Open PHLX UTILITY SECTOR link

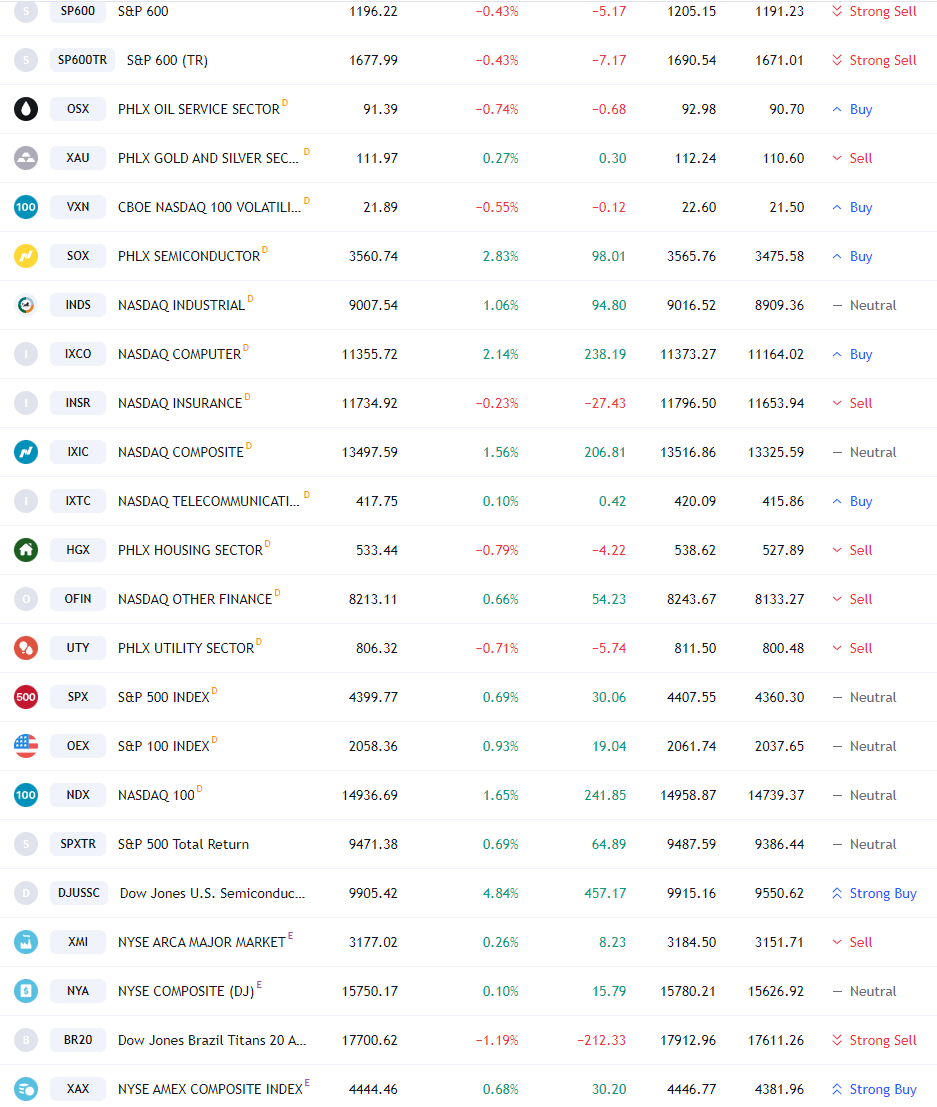coord(186,648)
